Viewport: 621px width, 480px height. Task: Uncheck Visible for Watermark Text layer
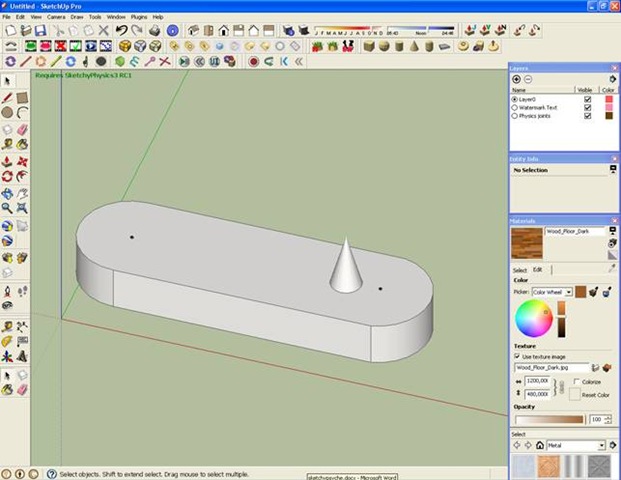pos(587,108)
